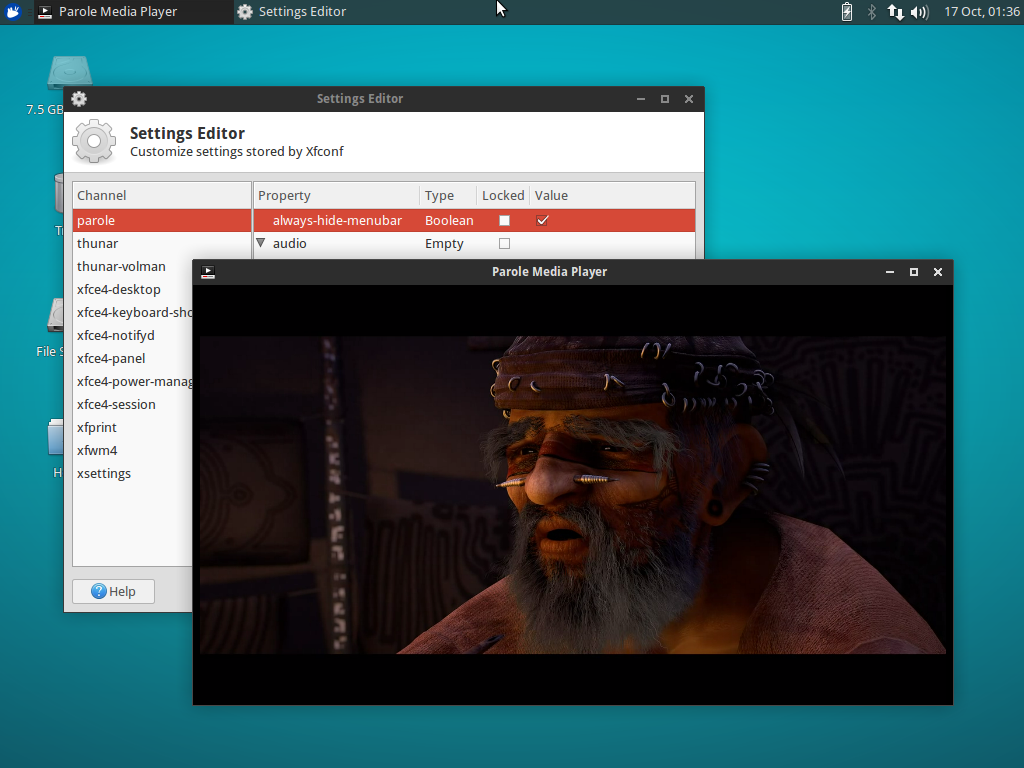Open the volume control icon

pyautogui.click(x=918, y=12)
